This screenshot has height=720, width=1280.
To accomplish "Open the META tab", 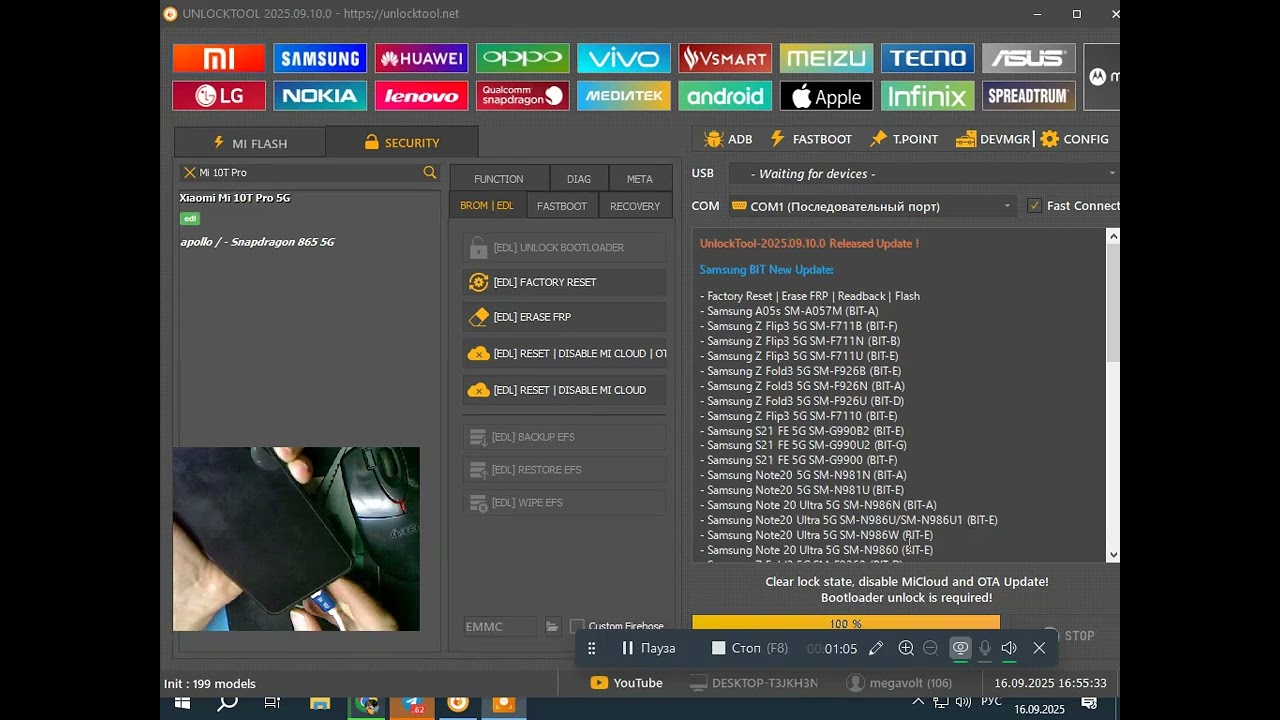I will click(640, 179).
